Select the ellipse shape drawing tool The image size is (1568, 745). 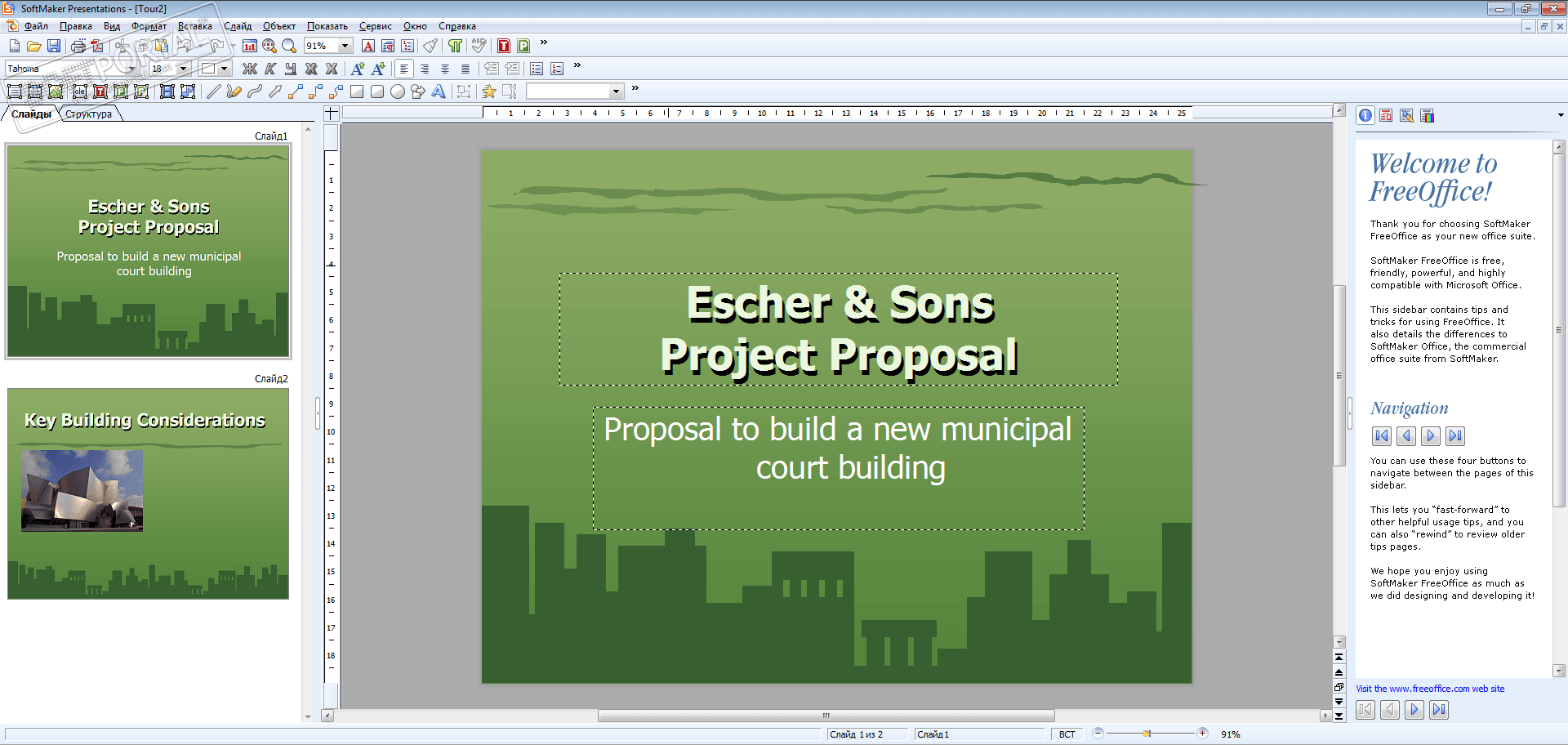[x=398, y=91]
